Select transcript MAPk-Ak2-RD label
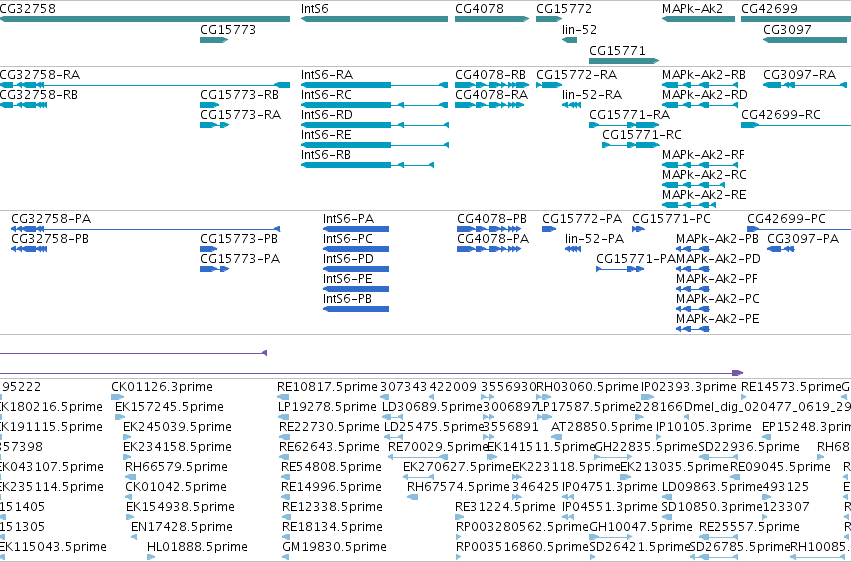This screenshot has height=562, width=851. 704,94
